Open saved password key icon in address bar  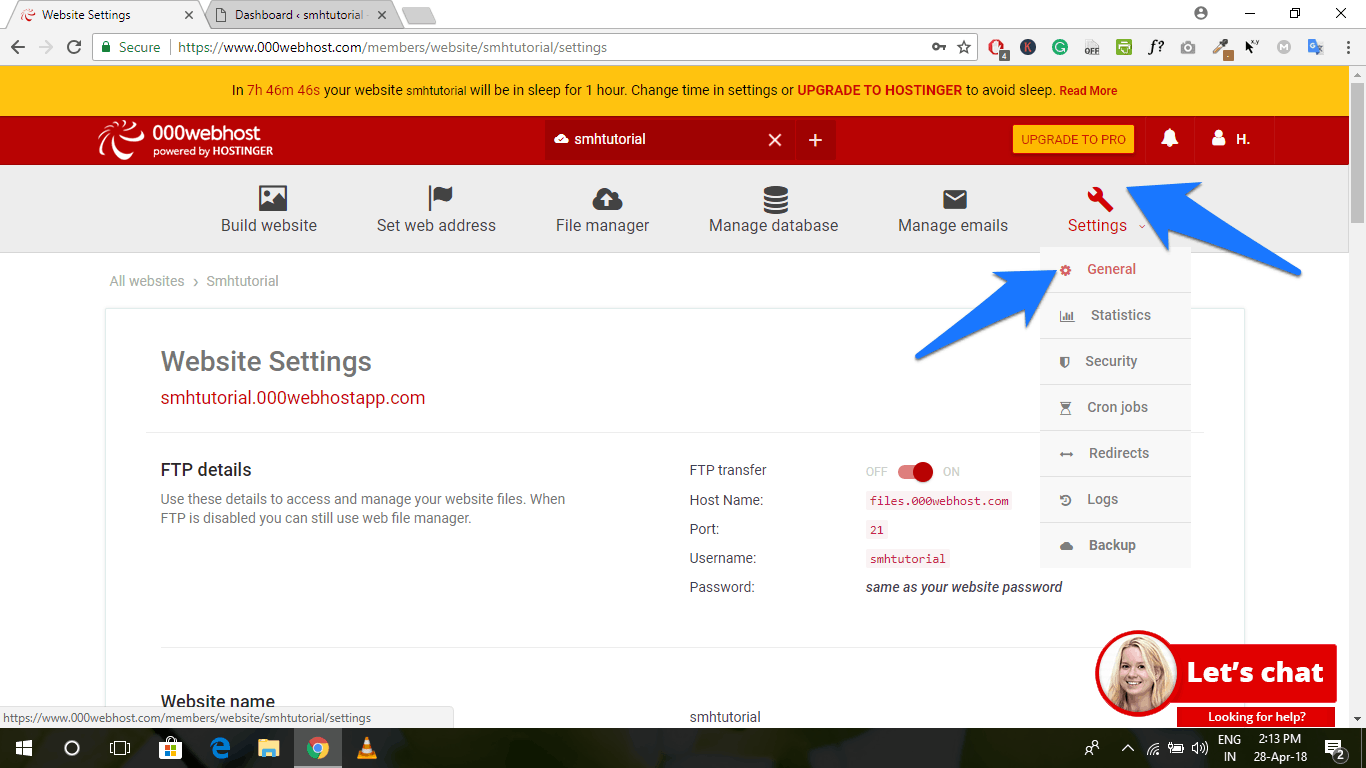(939, 47)
